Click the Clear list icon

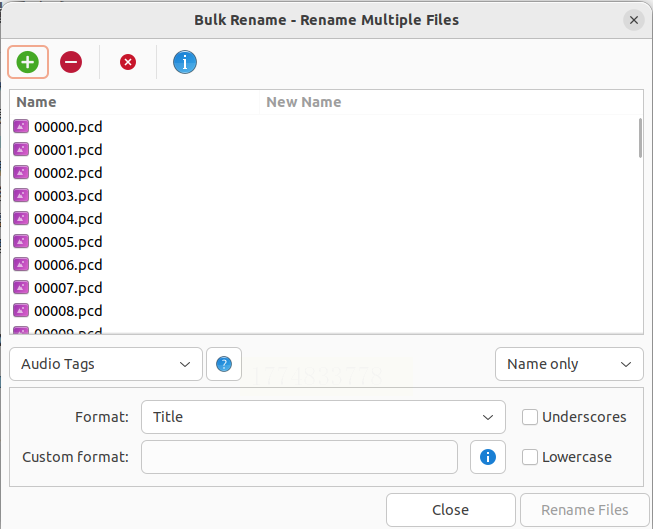[128, 62]
